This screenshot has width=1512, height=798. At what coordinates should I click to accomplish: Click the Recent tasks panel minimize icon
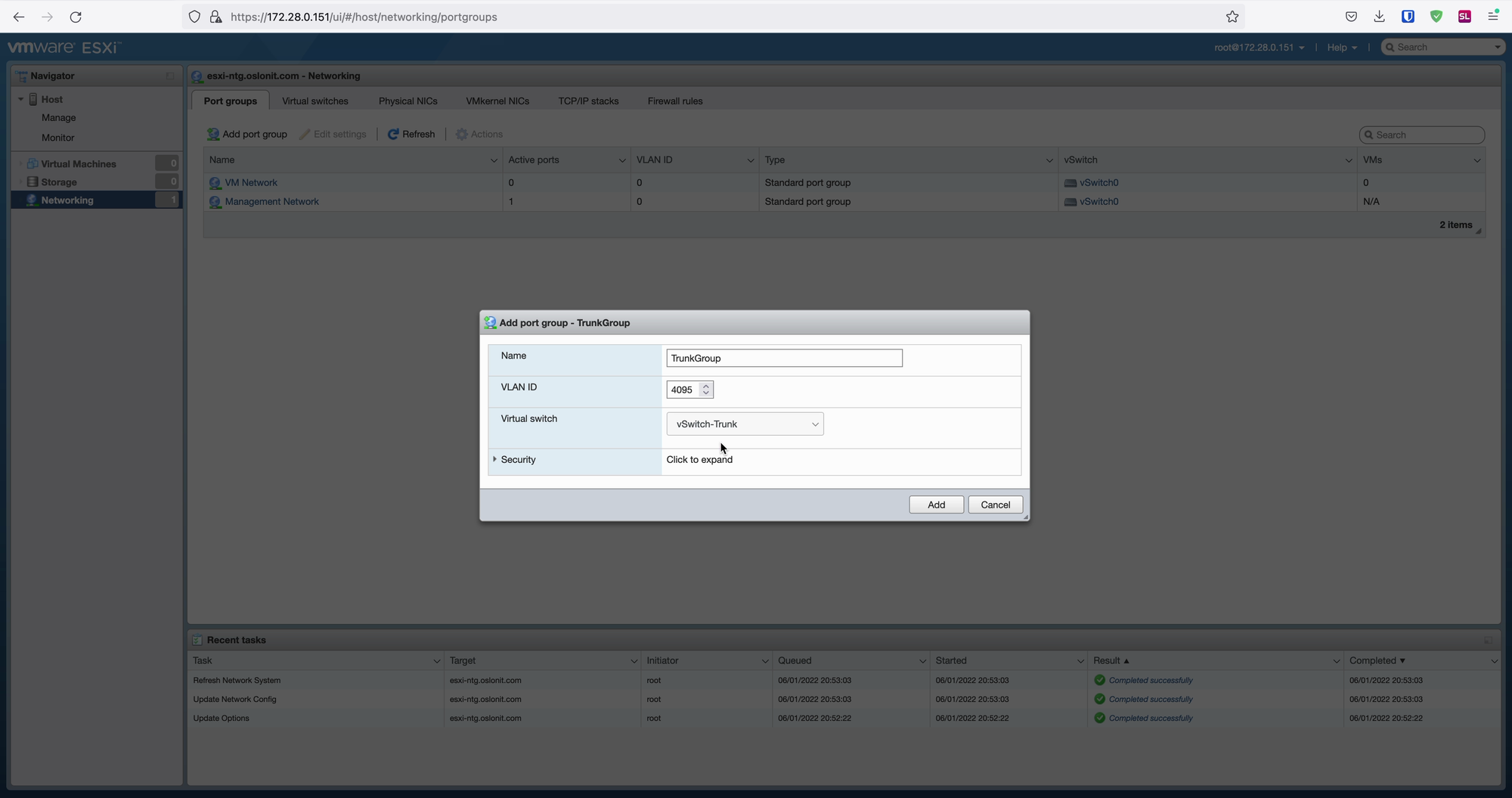tap(1488, 640)
